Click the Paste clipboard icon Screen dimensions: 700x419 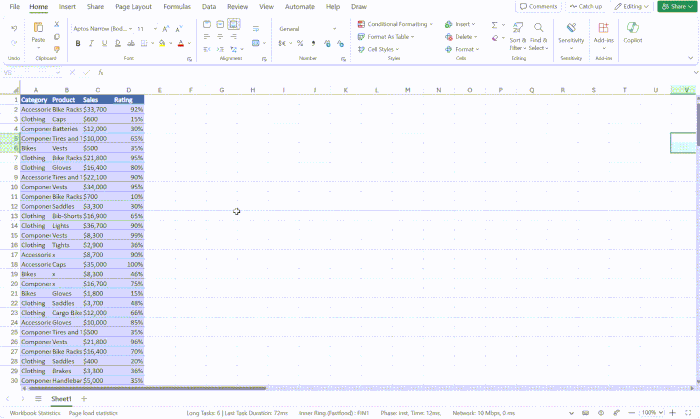pyautogui.click(x=38, y=28)
